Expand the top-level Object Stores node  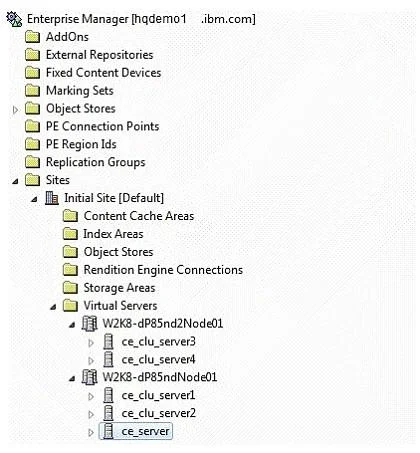15,109
